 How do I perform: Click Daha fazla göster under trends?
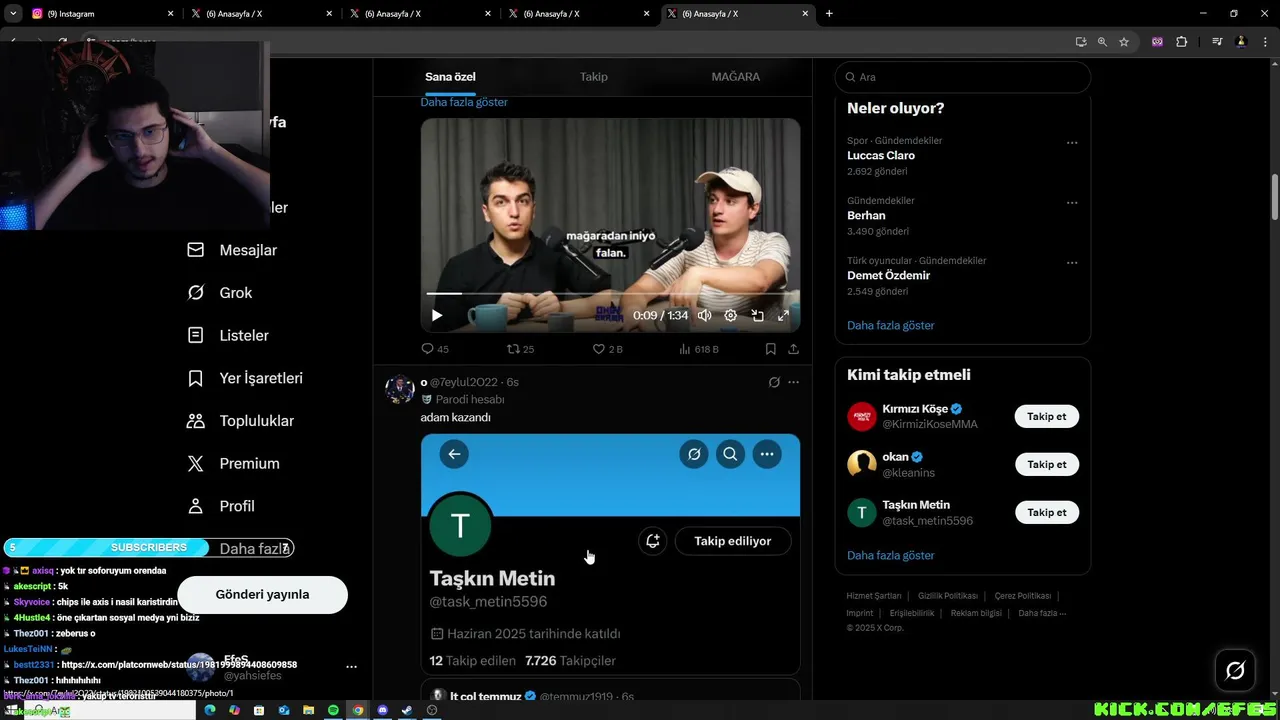891,325
